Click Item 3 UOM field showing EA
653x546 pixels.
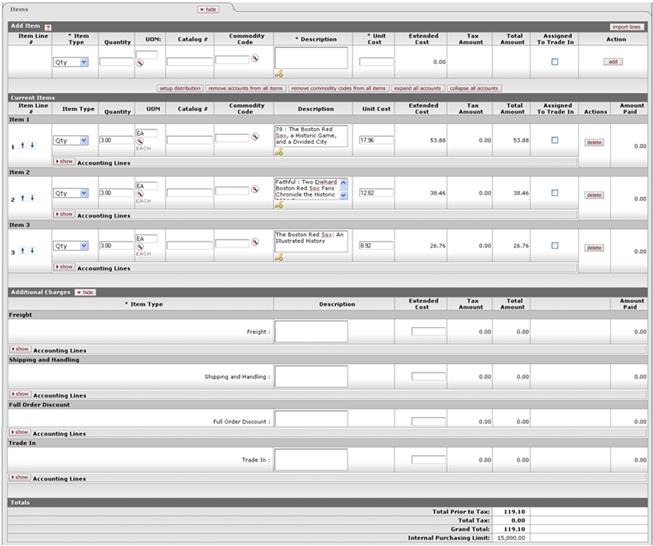click(x=147, y=239)
